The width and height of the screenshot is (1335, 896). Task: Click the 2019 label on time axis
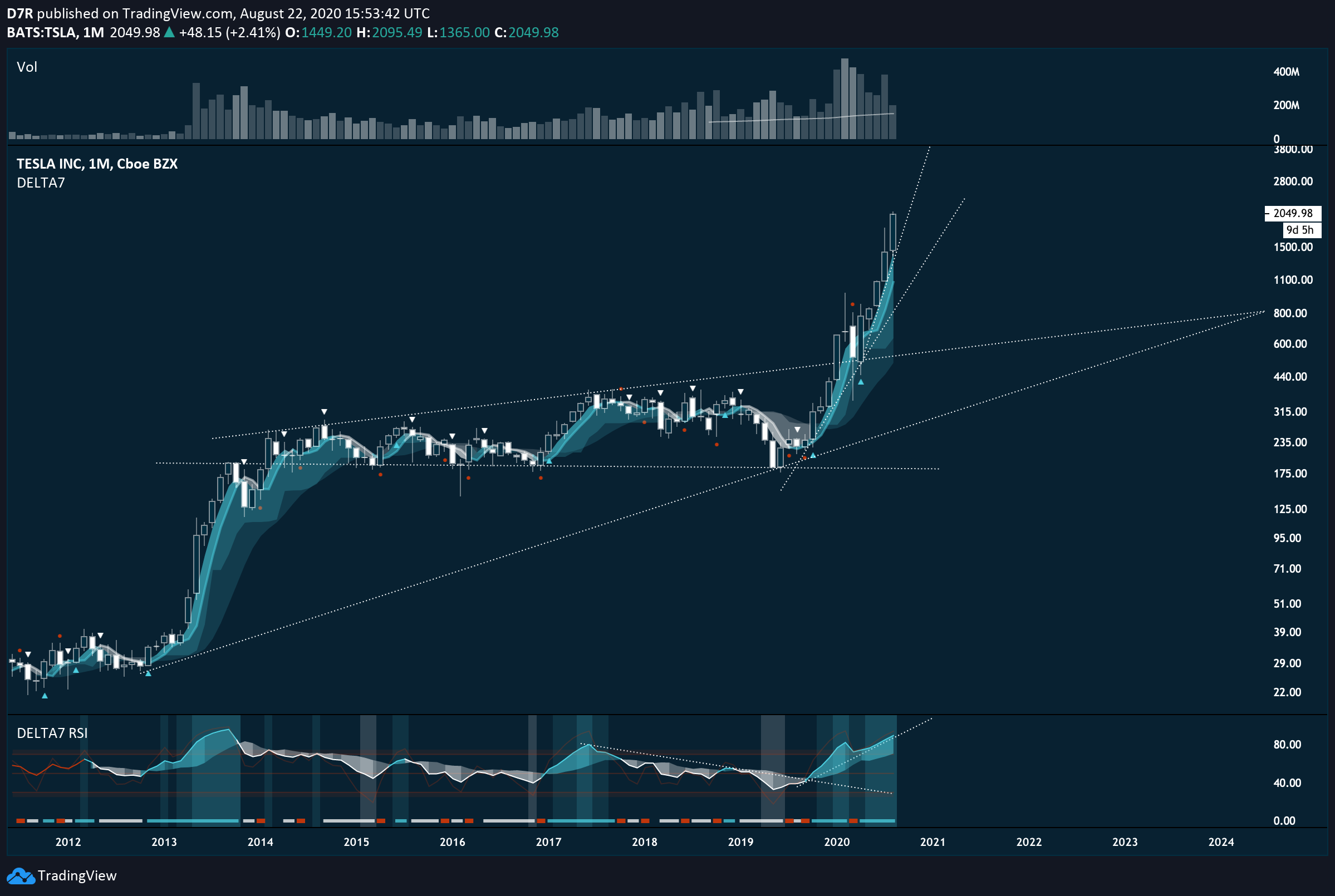click(740, 842)
